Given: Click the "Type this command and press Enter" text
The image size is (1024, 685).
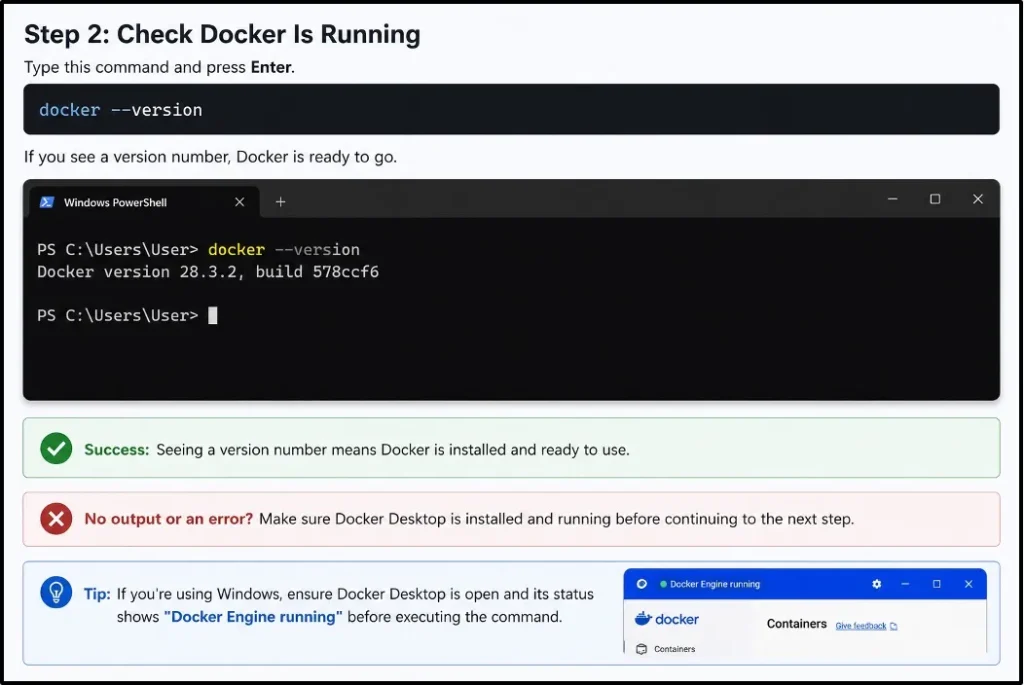Looking at the screenshot, I should pyautogui.click(x=159, y=67).
